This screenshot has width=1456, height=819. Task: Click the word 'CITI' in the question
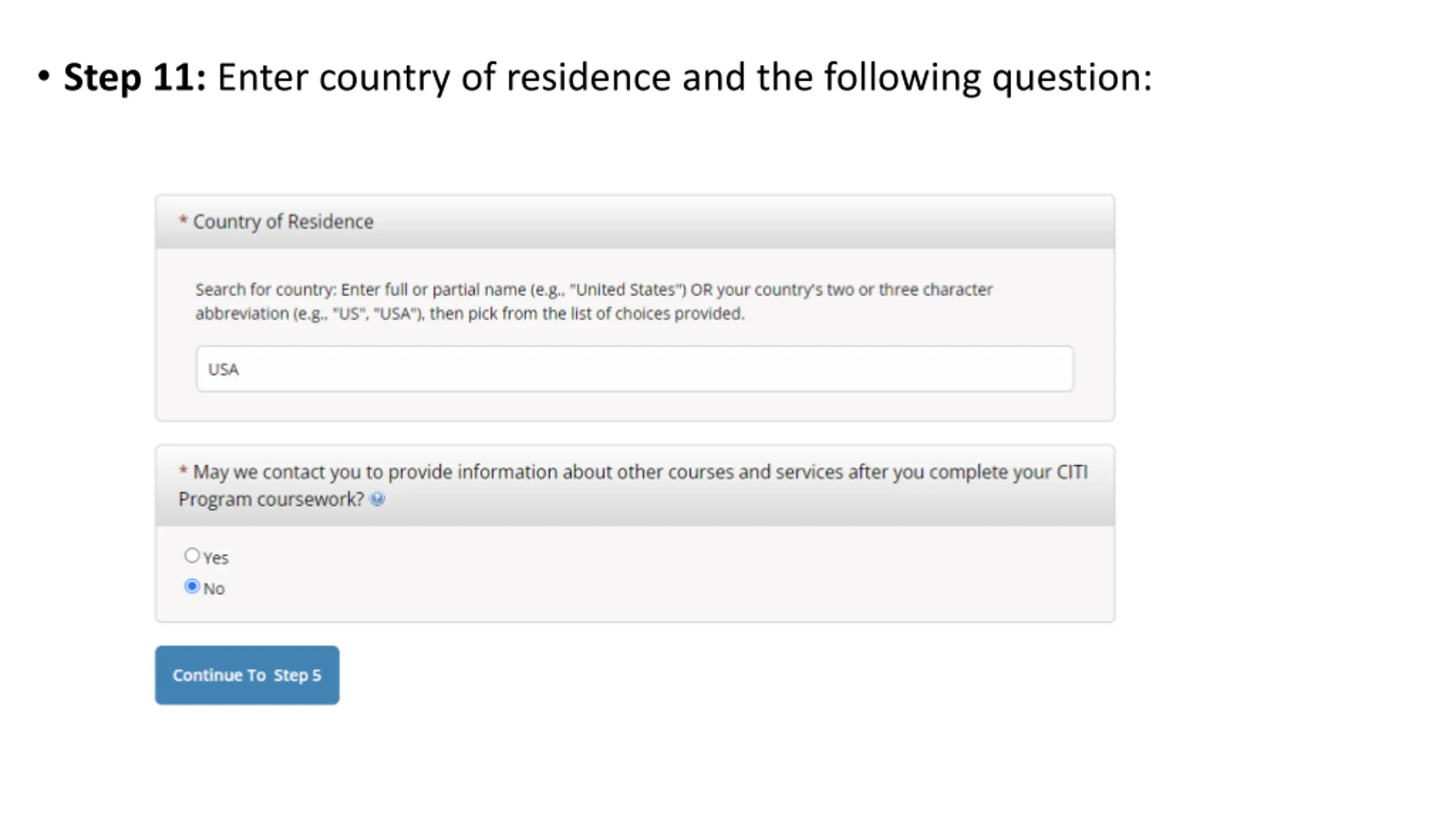pos(1072,472)
